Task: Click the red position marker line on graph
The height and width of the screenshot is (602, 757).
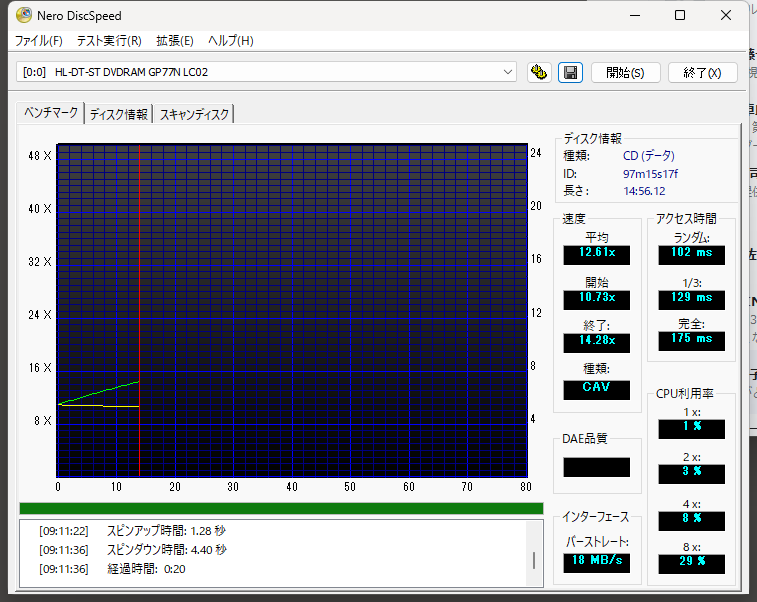Action: pos(140,309)
